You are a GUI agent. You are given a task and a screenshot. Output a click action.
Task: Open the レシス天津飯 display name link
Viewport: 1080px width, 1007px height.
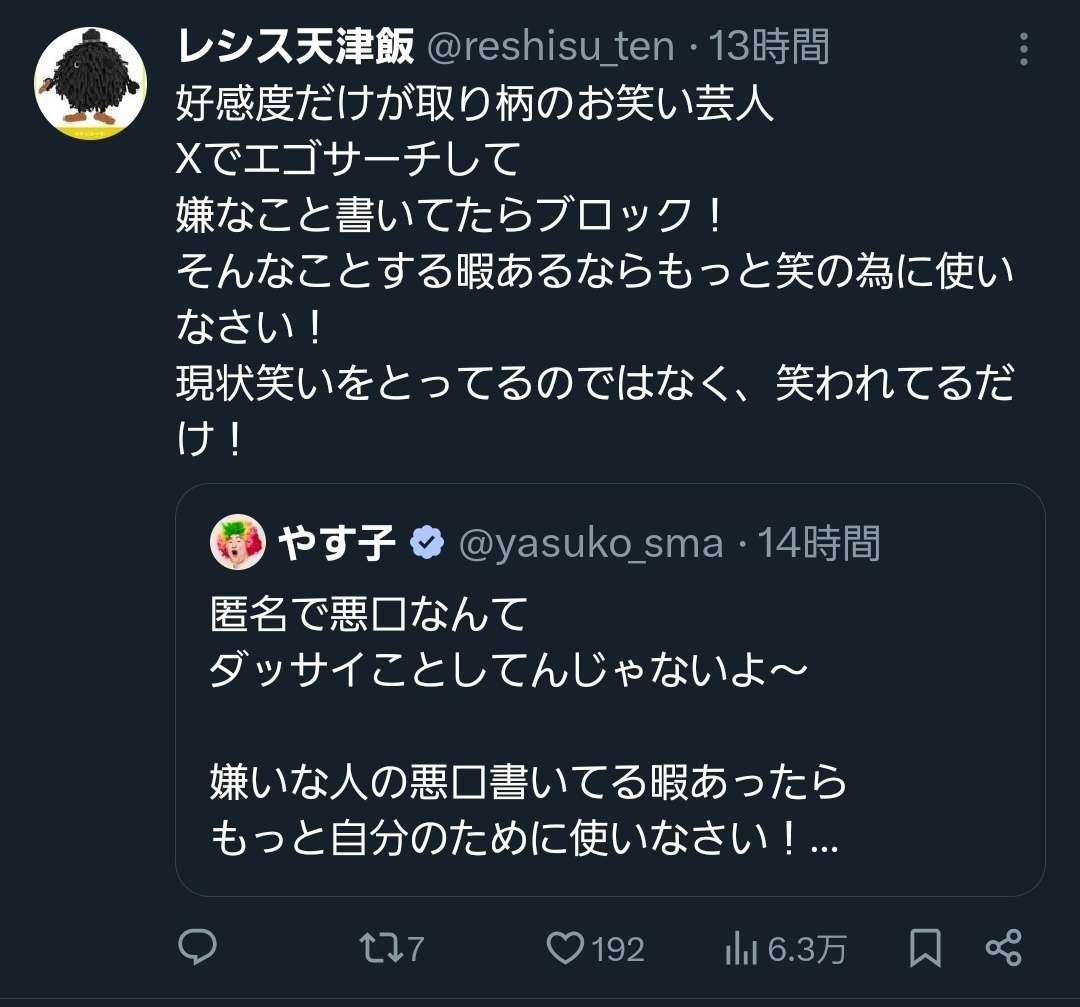coord(295,46)
